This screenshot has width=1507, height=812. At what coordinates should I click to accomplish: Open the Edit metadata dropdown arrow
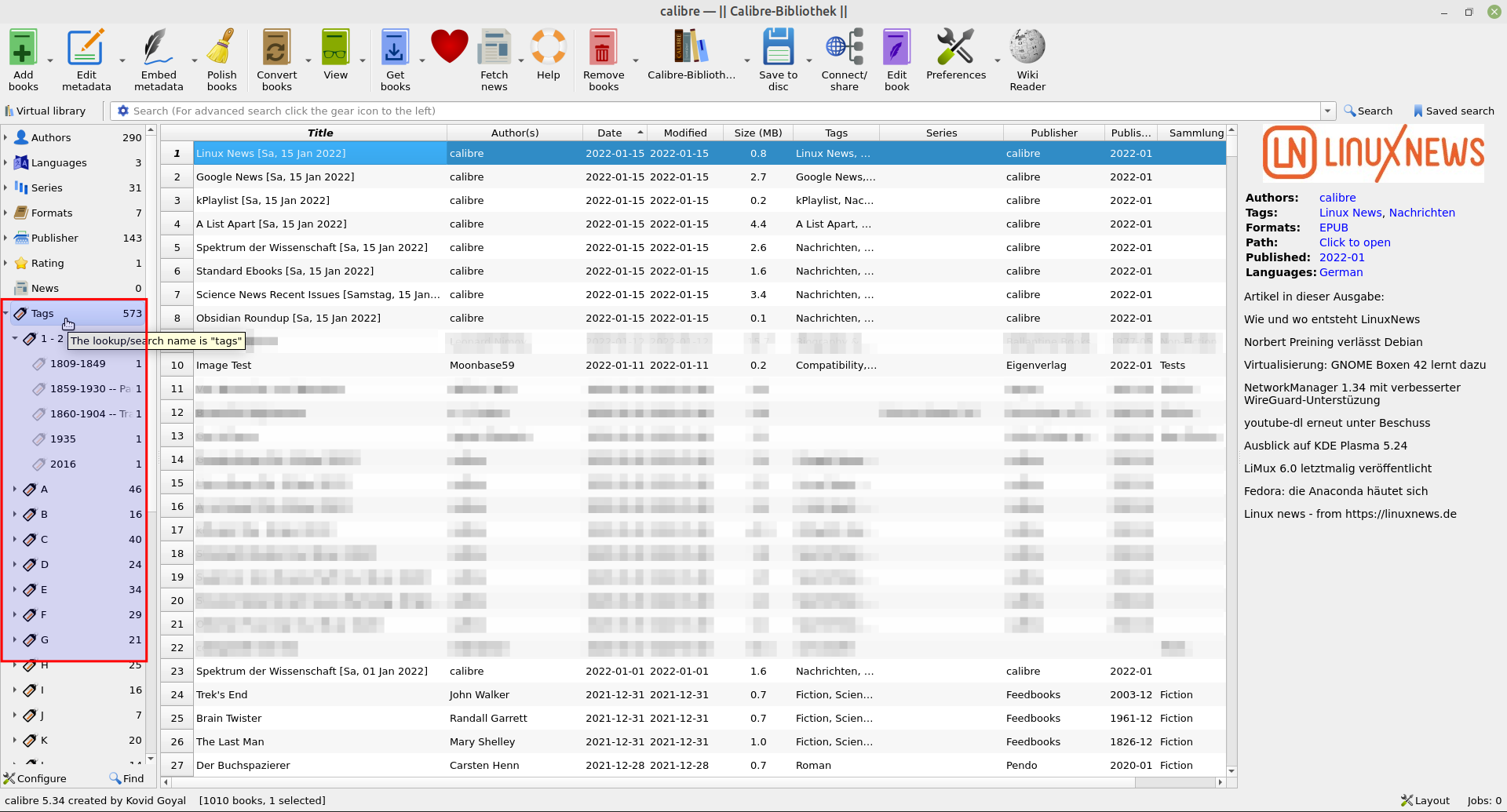click(x=122, y=60)
